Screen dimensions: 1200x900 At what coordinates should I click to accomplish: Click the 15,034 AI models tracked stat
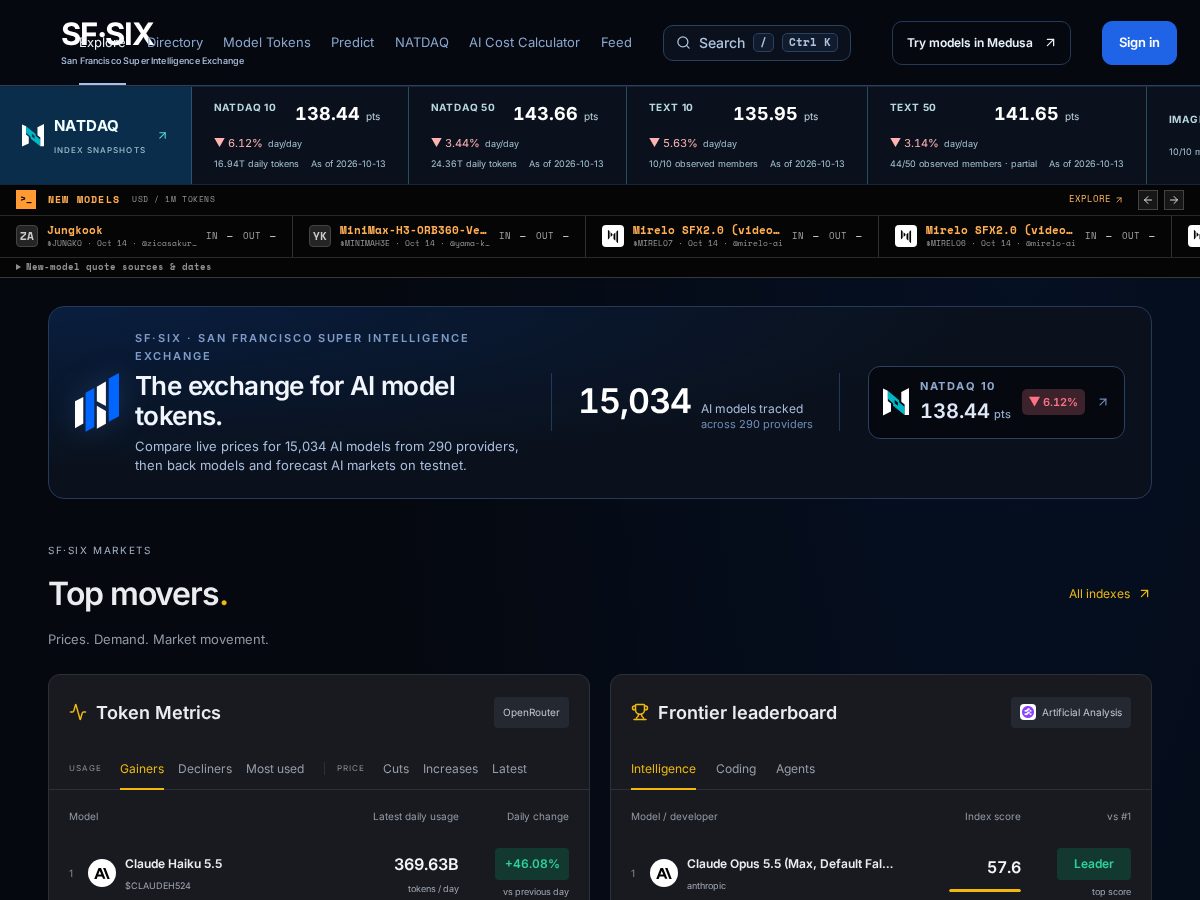click(x=696, y=402)
